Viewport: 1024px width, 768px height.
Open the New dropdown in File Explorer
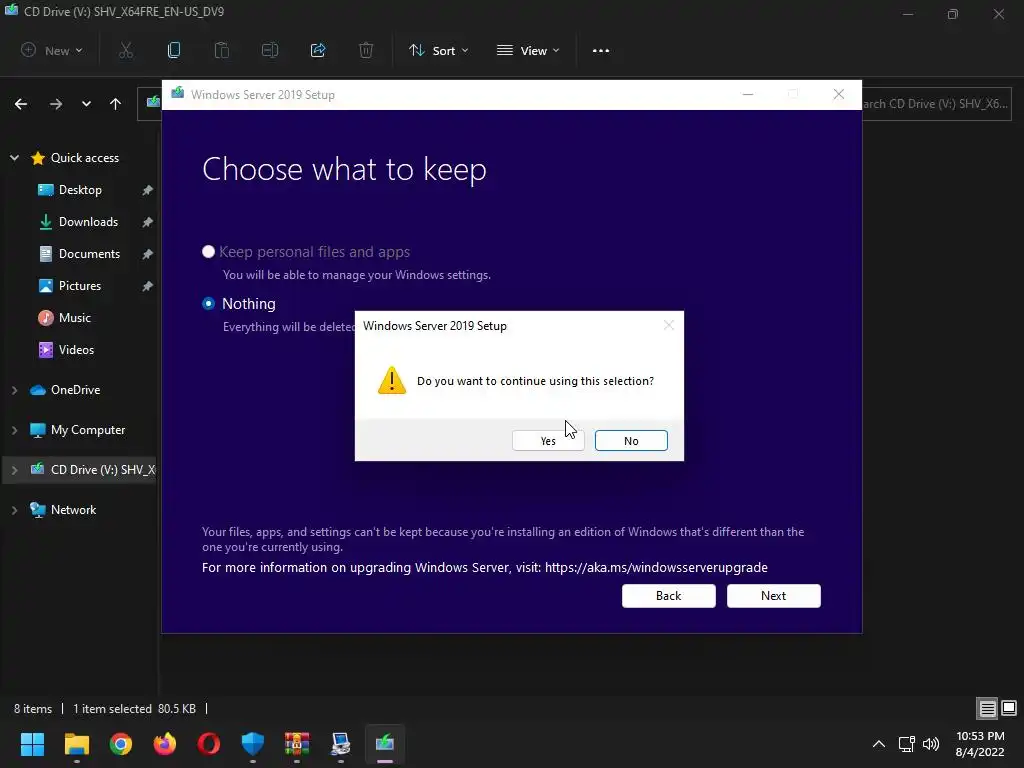(x=52, y=50)
